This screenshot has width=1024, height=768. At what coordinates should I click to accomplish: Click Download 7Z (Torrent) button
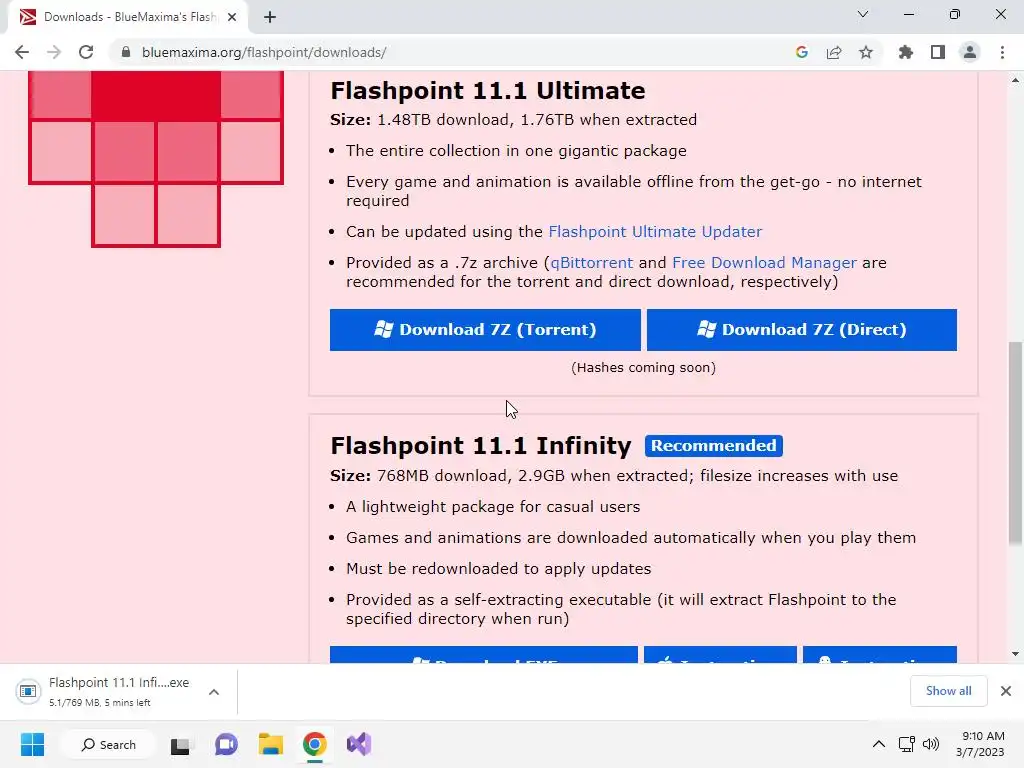[x=485, y=330]
